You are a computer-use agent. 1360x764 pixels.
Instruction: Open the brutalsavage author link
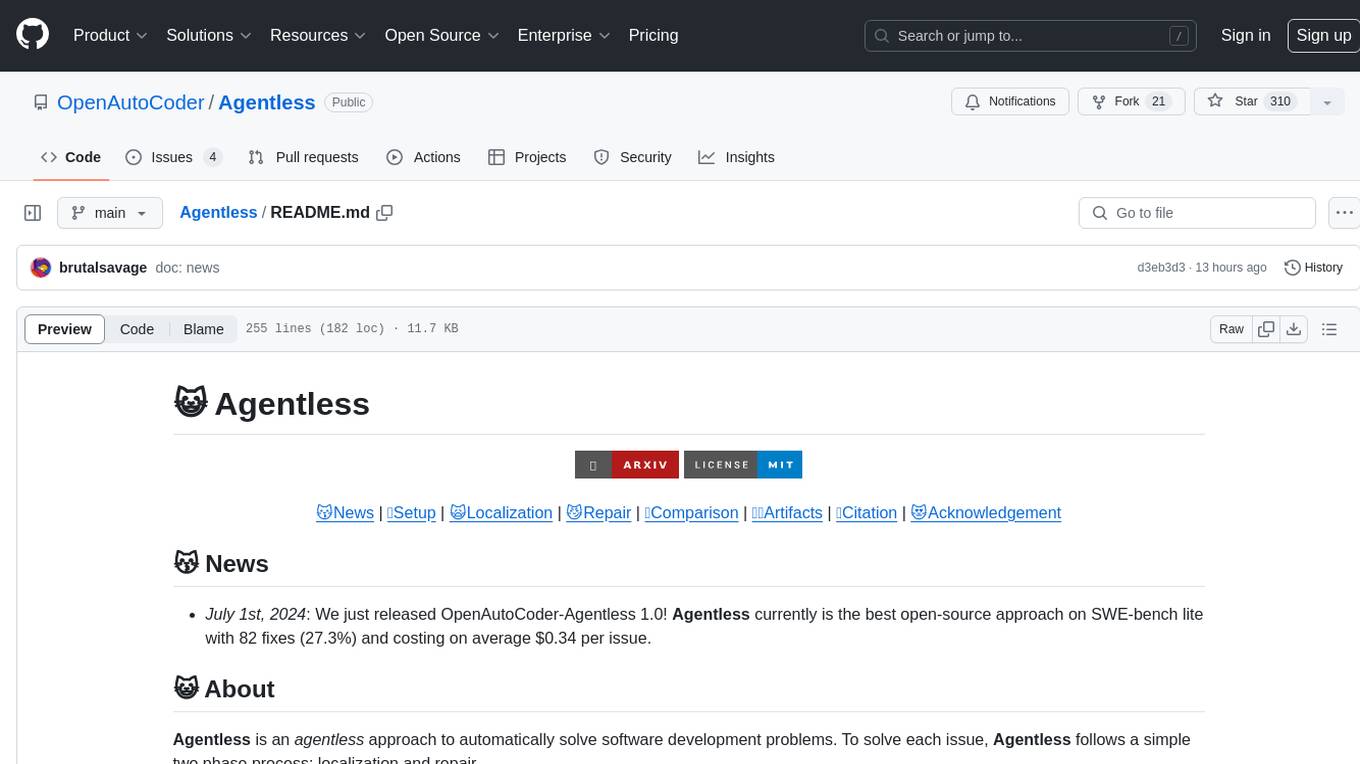pyautogui.click(x=103, y=267)
